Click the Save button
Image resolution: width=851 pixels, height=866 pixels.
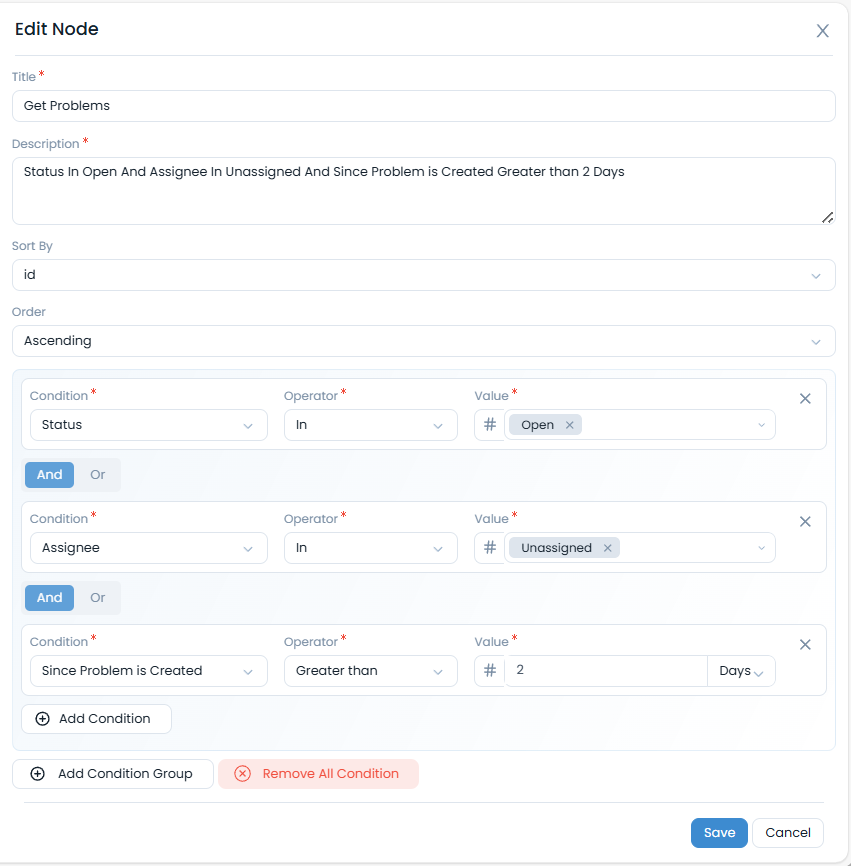(x=719, y=833)
